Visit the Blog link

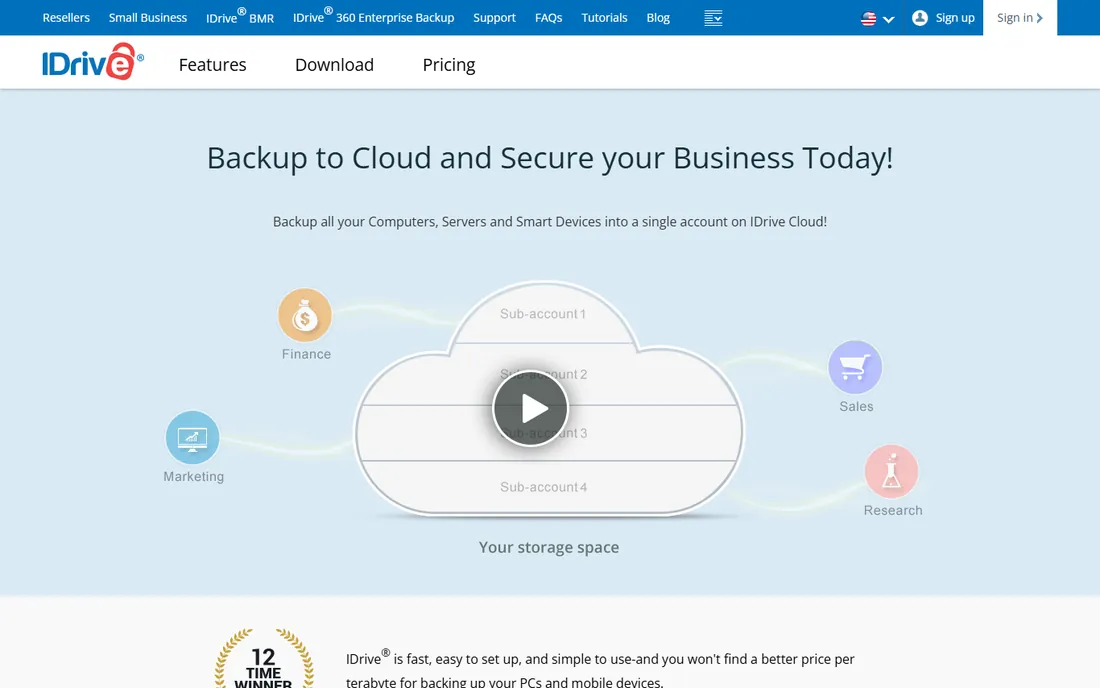coord(658,18)
